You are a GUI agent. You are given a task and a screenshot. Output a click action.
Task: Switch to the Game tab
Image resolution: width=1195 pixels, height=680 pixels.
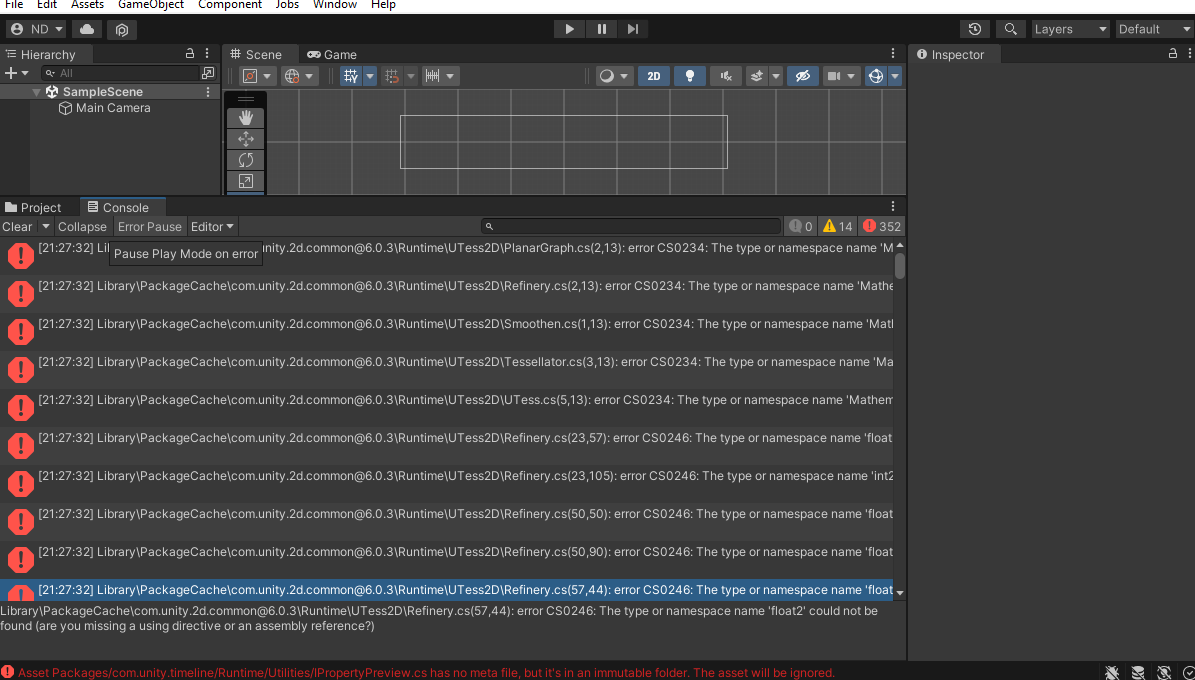pyautogui.click(x=332, y=54)
